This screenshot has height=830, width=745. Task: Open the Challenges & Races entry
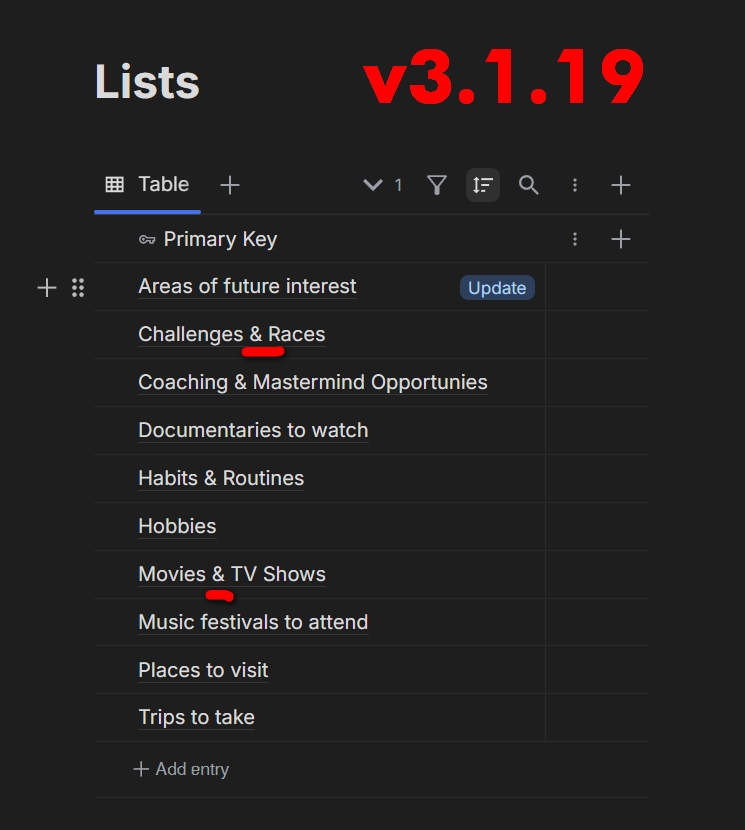231,334
